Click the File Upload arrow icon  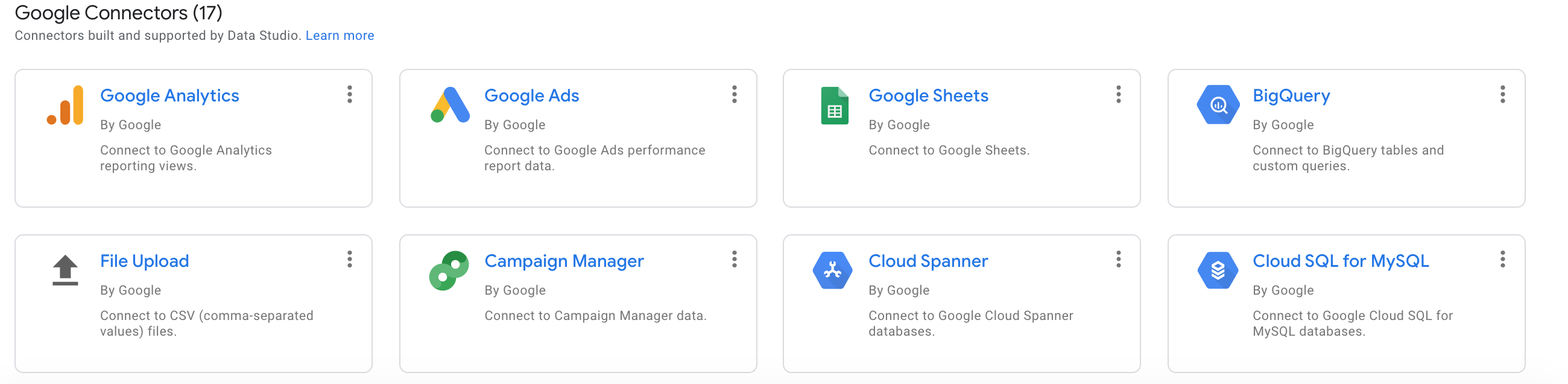65,270
